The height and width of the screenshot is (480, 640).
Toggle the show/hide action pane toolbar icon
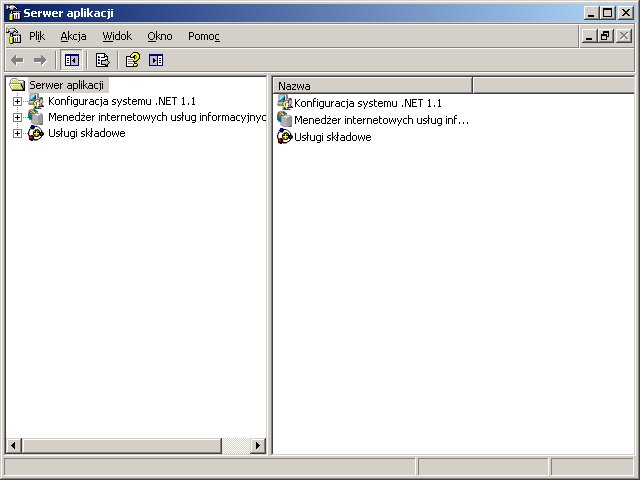tap(156, 60)
